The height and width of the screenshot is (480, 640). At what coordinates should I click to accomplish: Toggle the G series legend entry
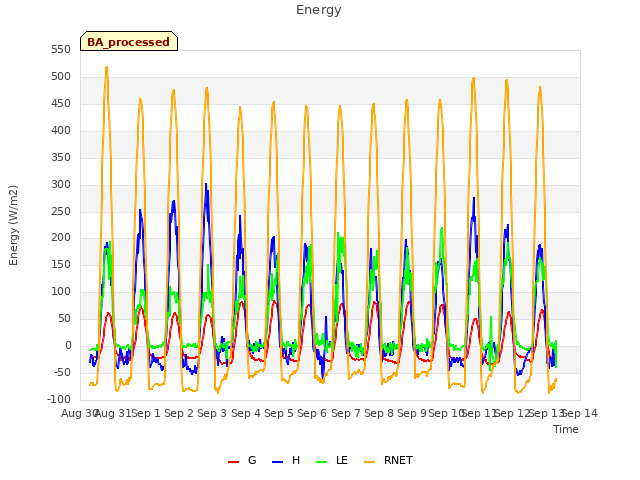click(x=242, y=460)
